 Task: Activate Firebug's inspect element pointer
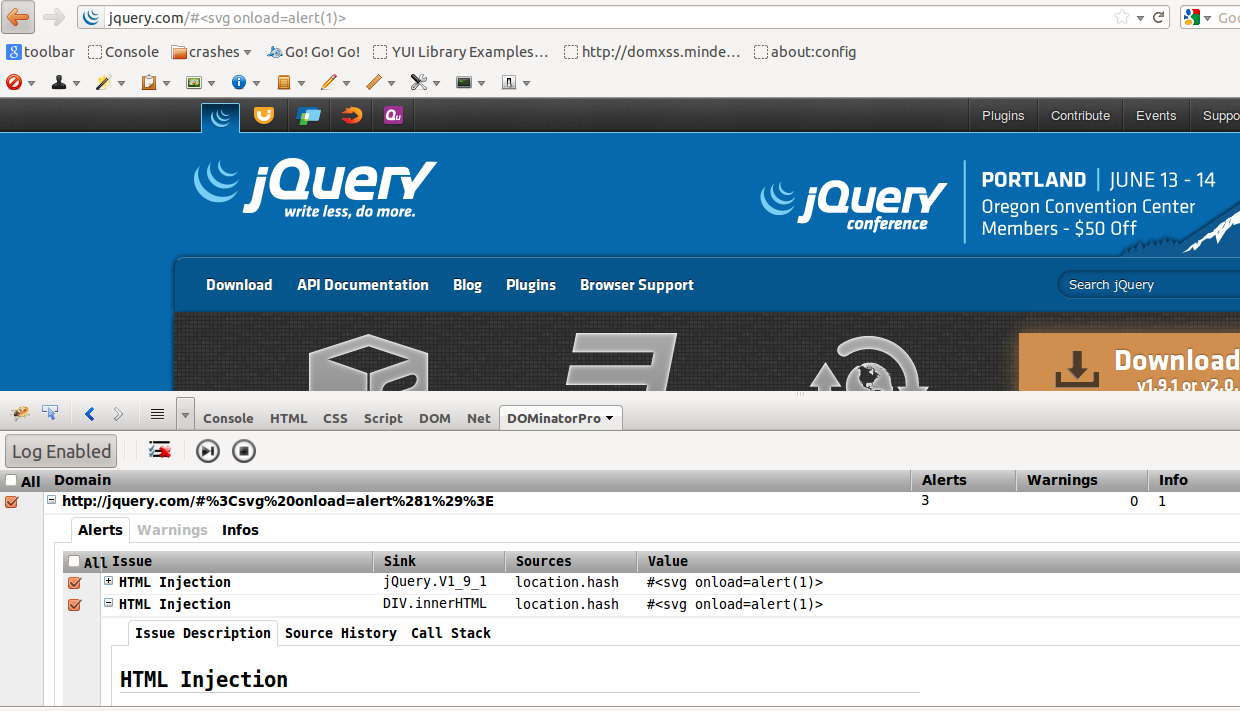coord(49,414)
